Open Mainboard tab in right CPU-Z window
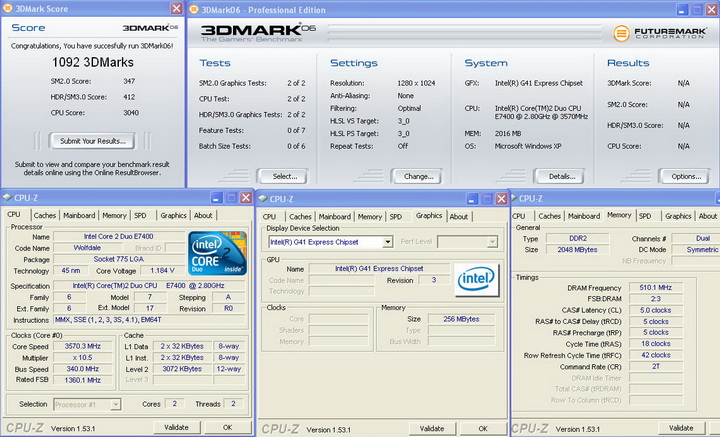 [x=584, y=216]
